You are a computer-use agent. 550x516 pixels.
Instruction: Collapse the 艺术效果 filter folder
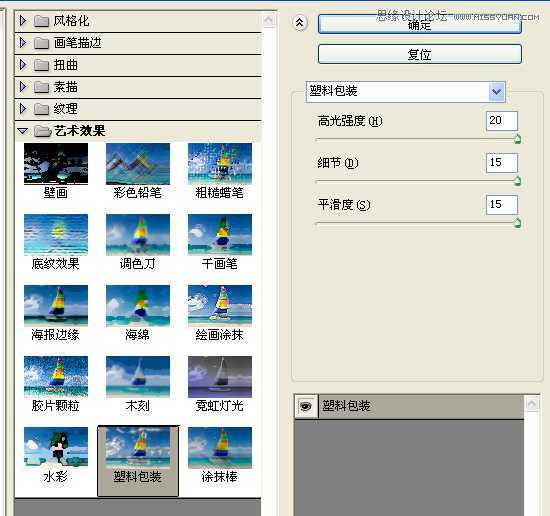point(23,131)
